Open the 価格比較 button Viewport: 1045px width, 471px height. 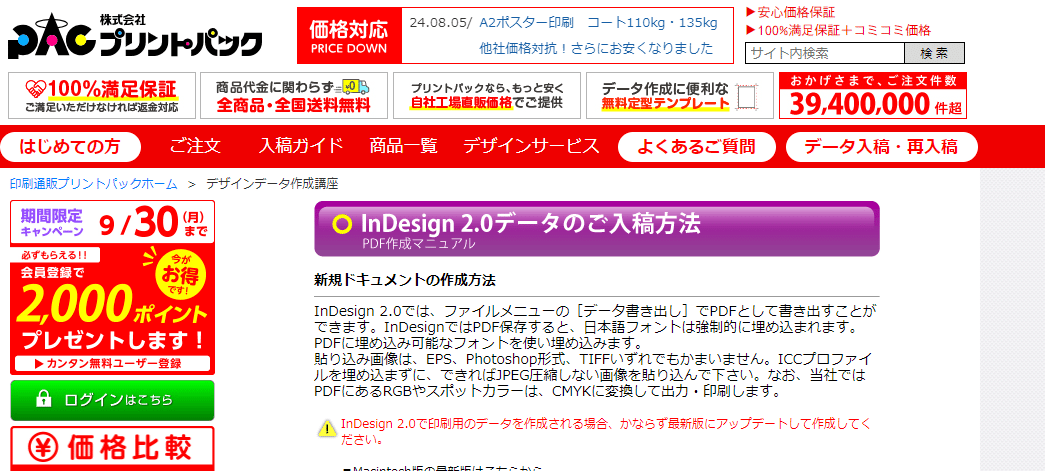(113, 448)
